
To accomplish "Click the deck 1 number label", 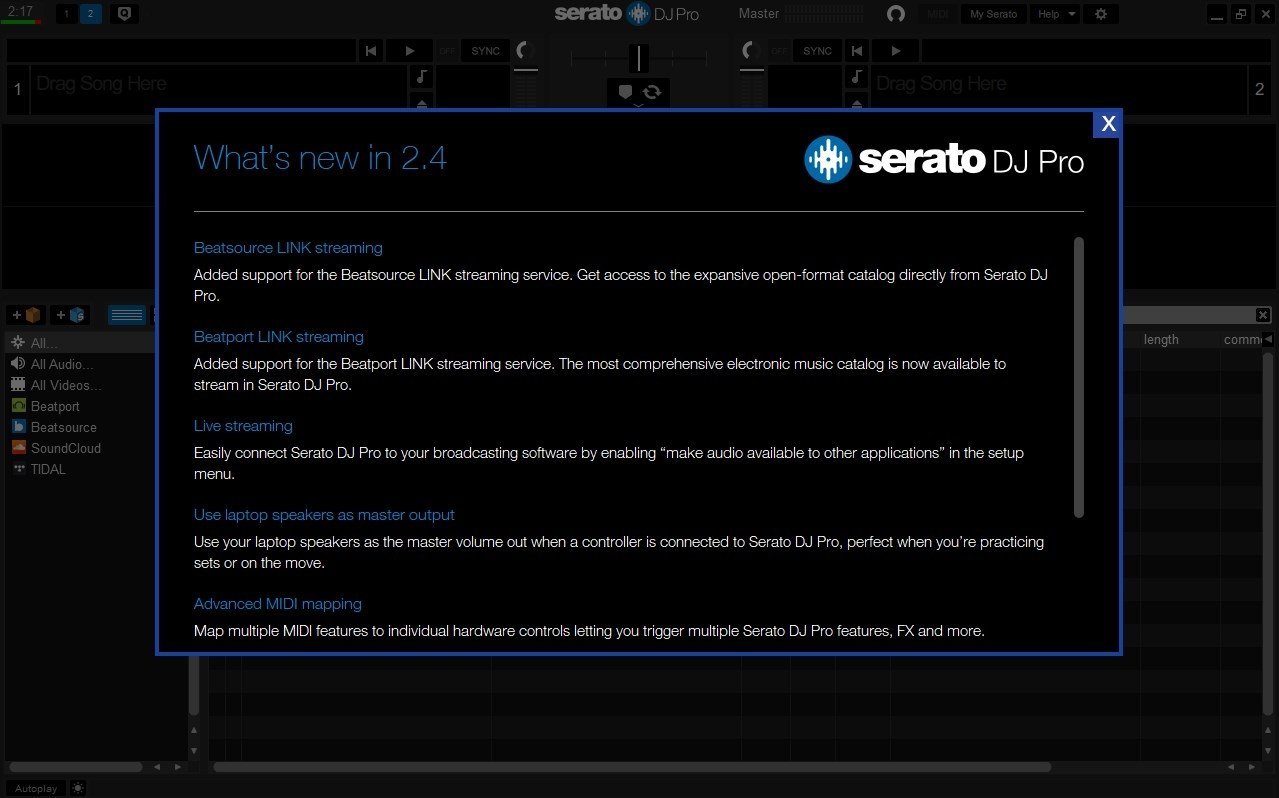I will (17, 90).
